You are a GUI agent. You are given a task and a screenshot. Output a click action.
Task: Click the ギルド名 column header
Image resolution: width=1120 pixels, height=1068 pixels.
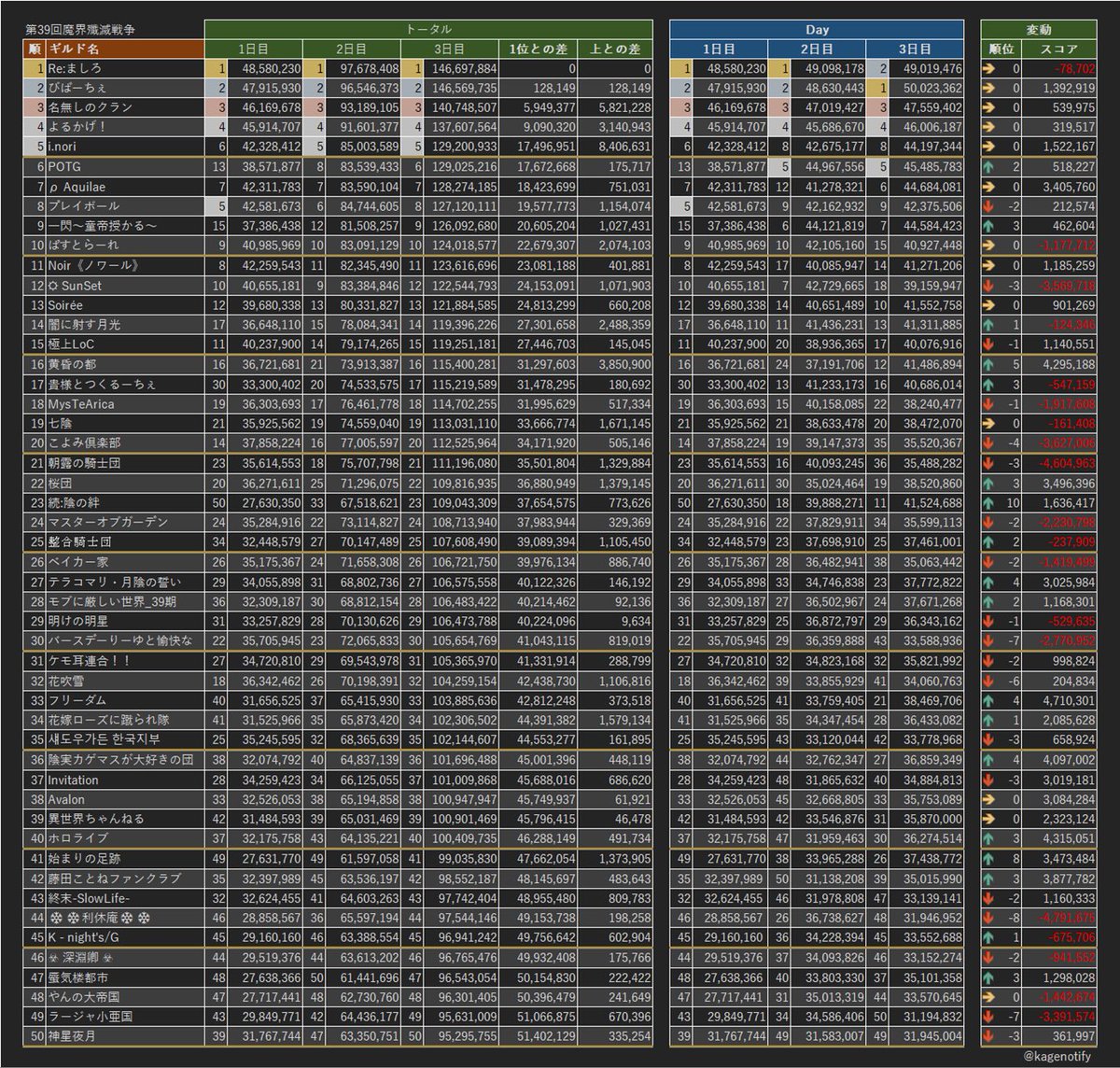(125, 49)
